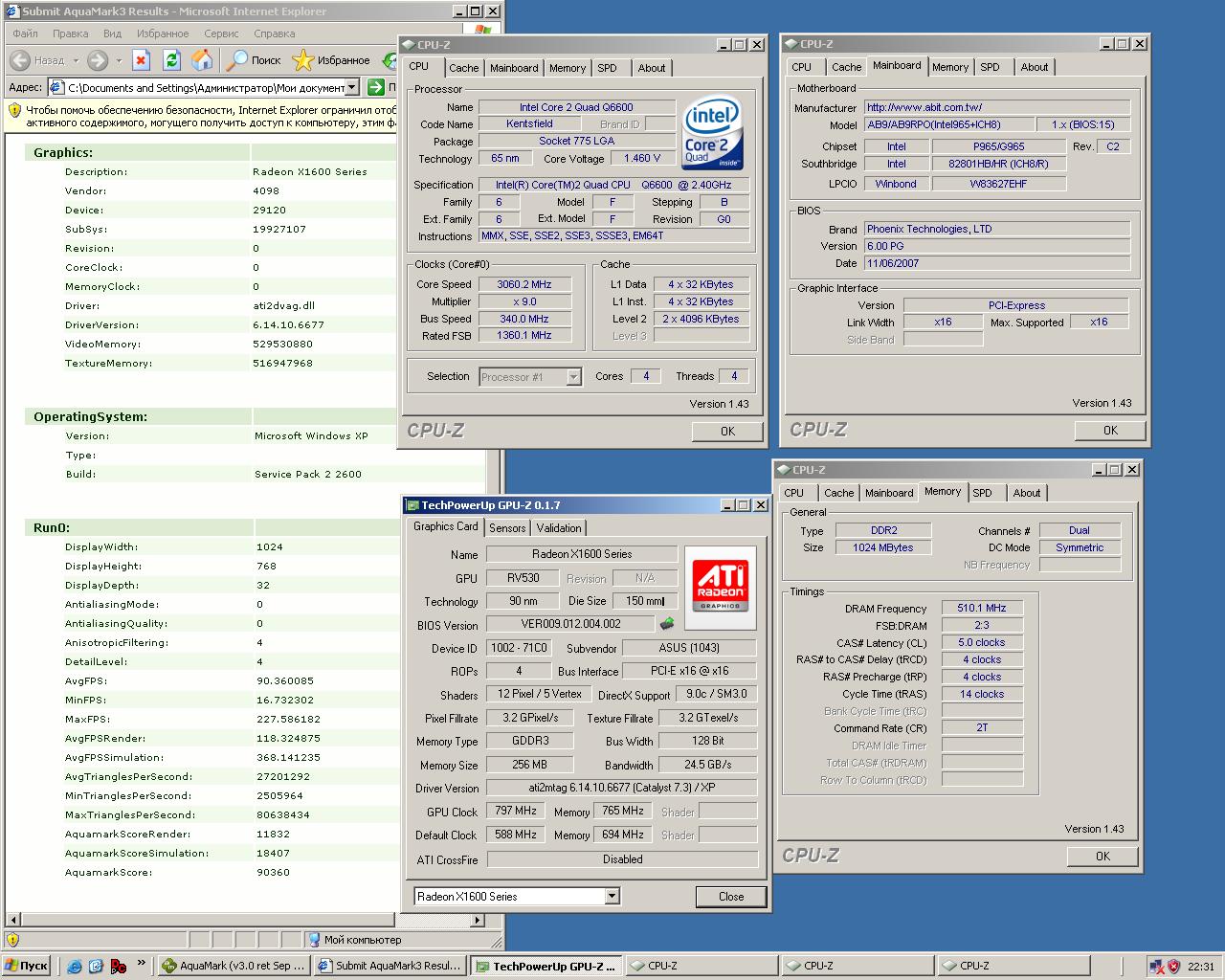Open the About tab in the CPU-Z processor window
This screenshot has height=980, width=1225.
[652, 68]
